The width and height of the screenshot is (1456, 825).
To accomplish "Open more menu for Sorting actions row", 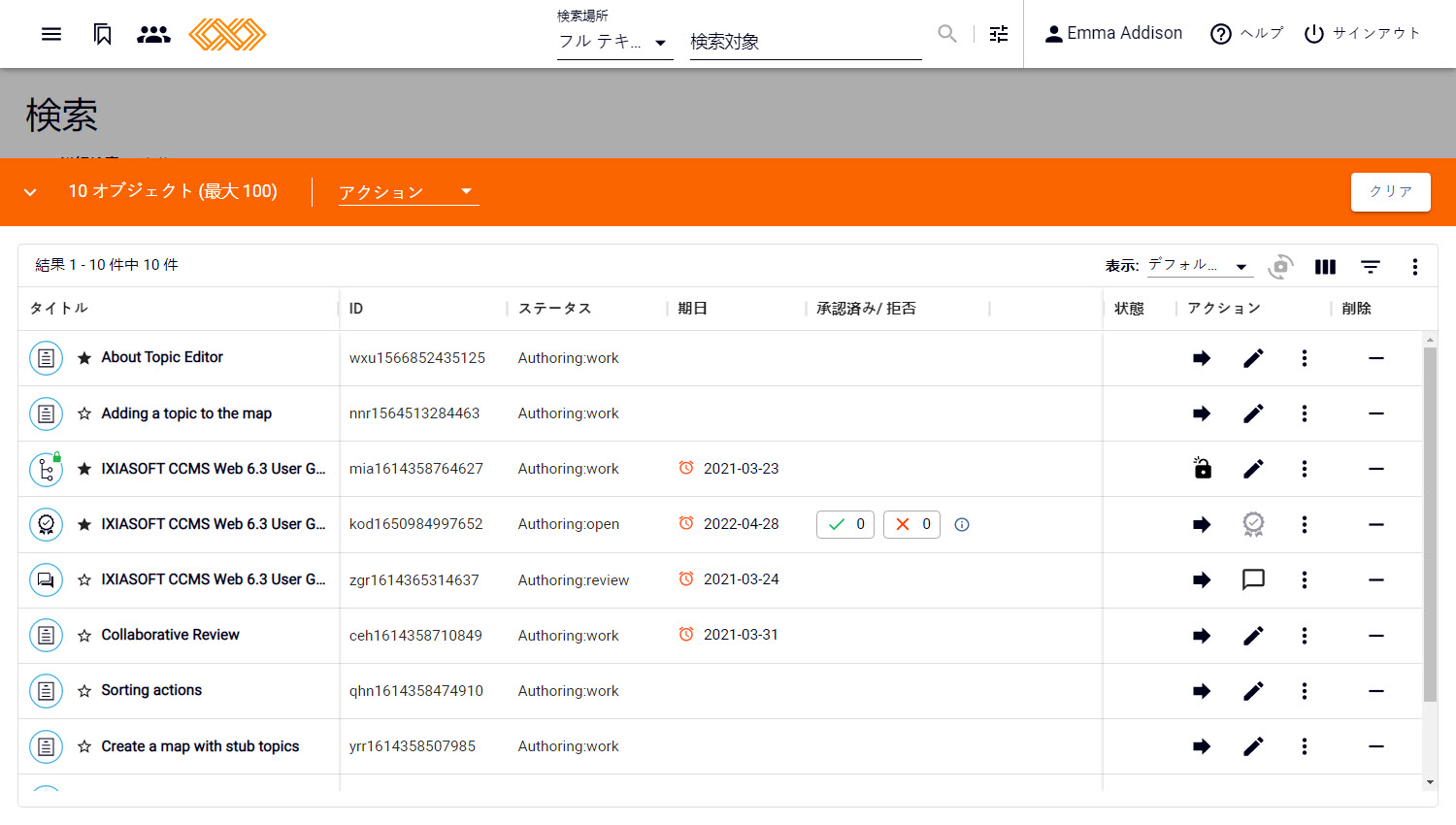I will click(x=1305, y=691).
